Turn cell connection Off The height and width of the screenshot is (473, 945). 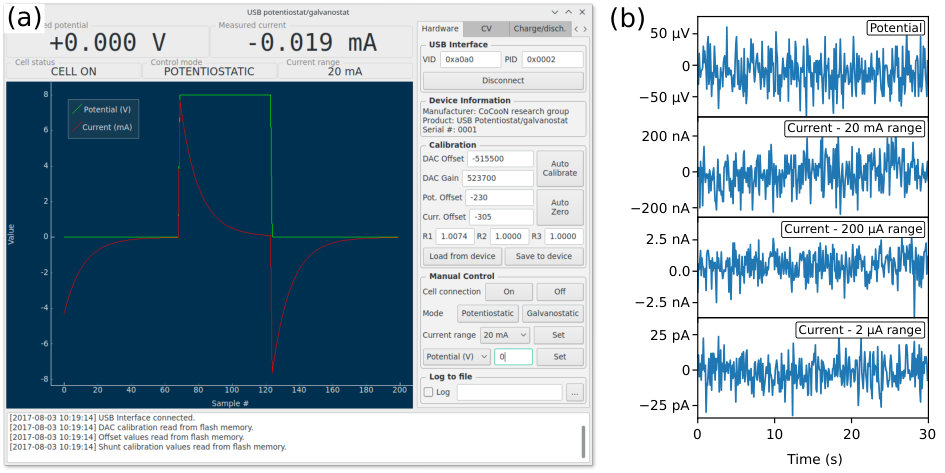coord(560,292)
